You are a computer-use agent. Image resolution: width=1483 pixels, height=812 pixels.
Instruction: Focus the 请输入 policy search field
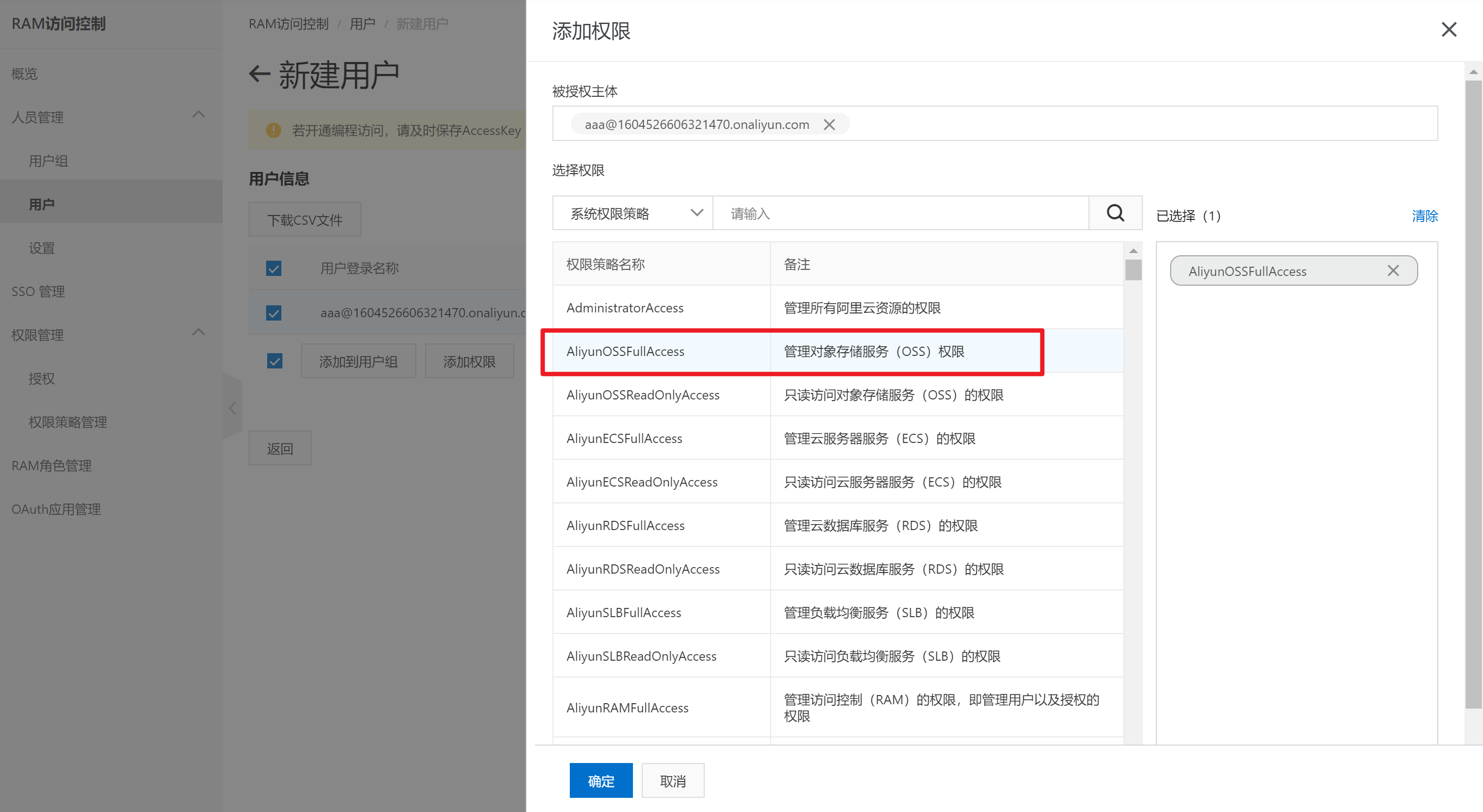[900, 213]
